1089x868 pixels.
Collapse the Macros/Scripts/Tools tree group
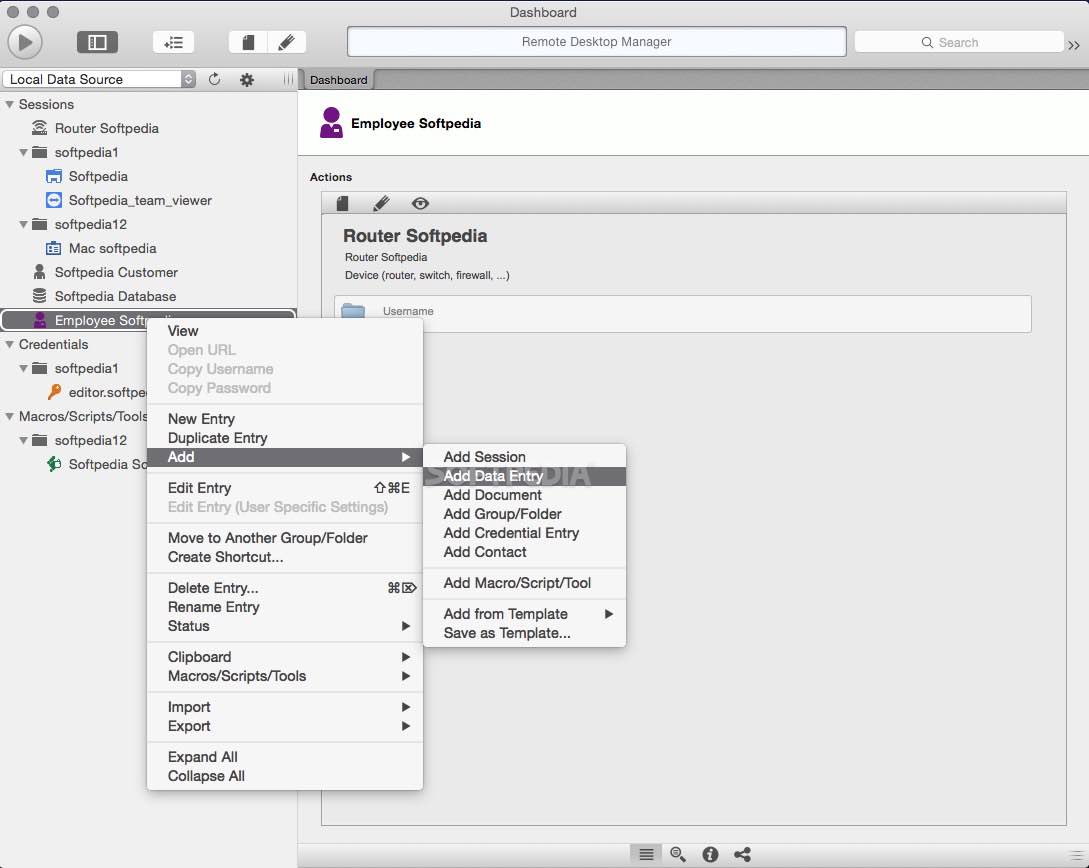coord(10,417)
